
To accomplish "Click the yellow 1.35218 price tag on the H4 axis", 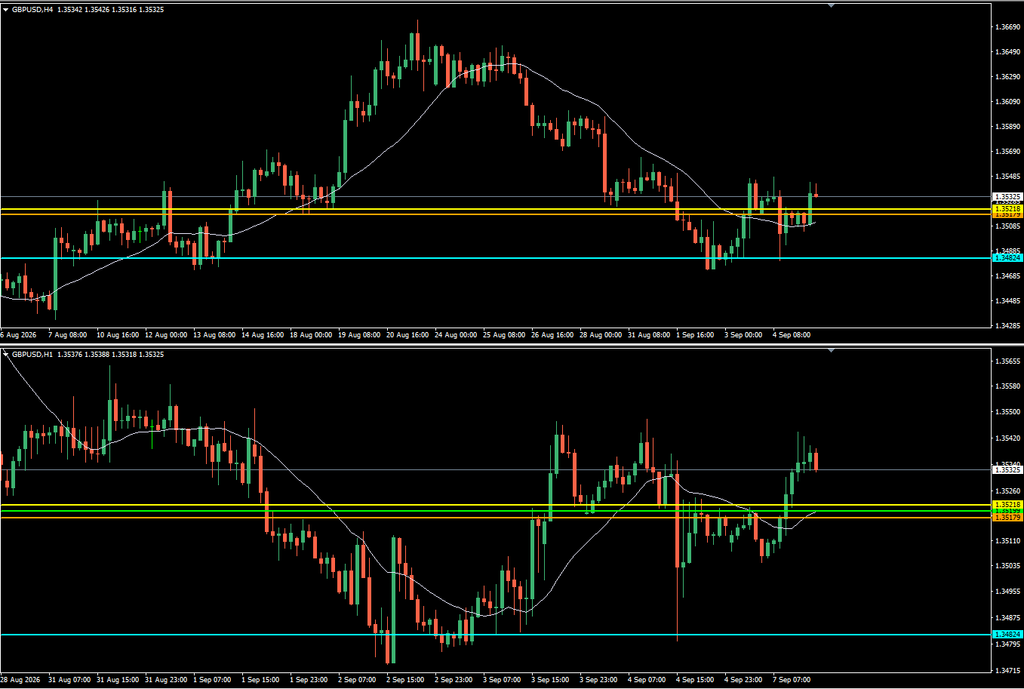I will click(1006, 208).
